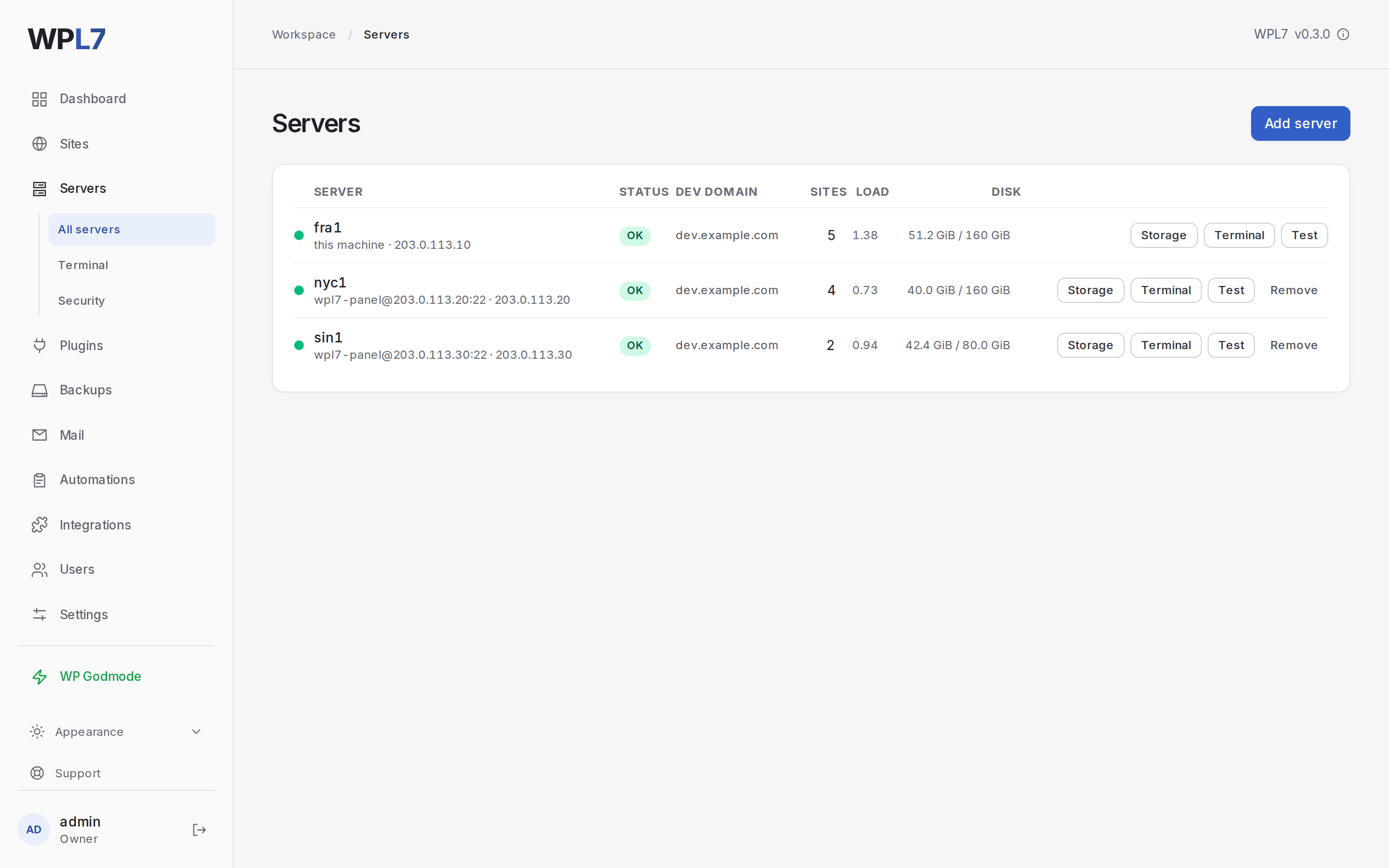Click the DISK column header
The width and height of the screenshot is (1389, 868).
click(x=1006, y=192)
